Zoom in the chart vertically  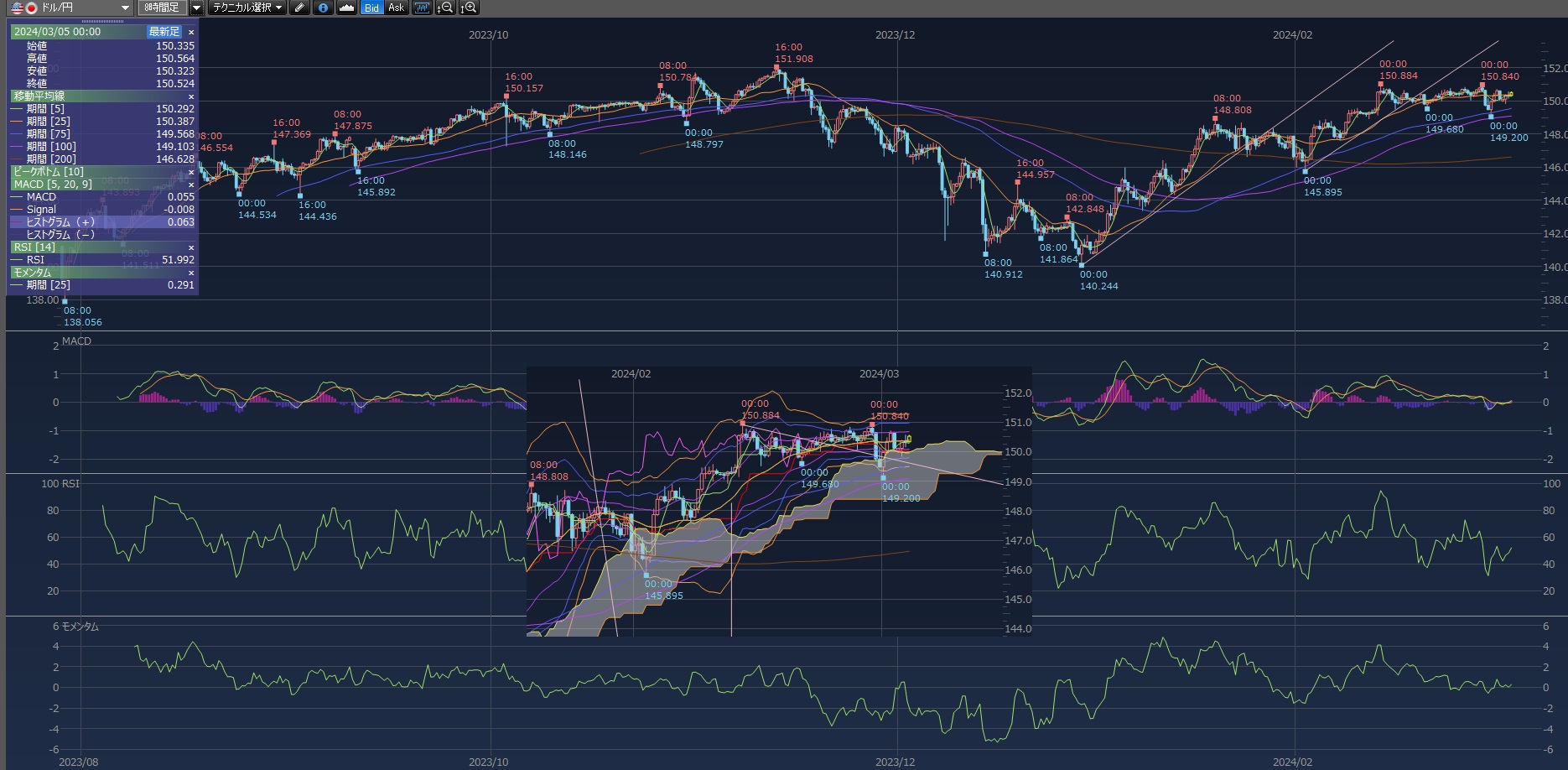point(469,8)
